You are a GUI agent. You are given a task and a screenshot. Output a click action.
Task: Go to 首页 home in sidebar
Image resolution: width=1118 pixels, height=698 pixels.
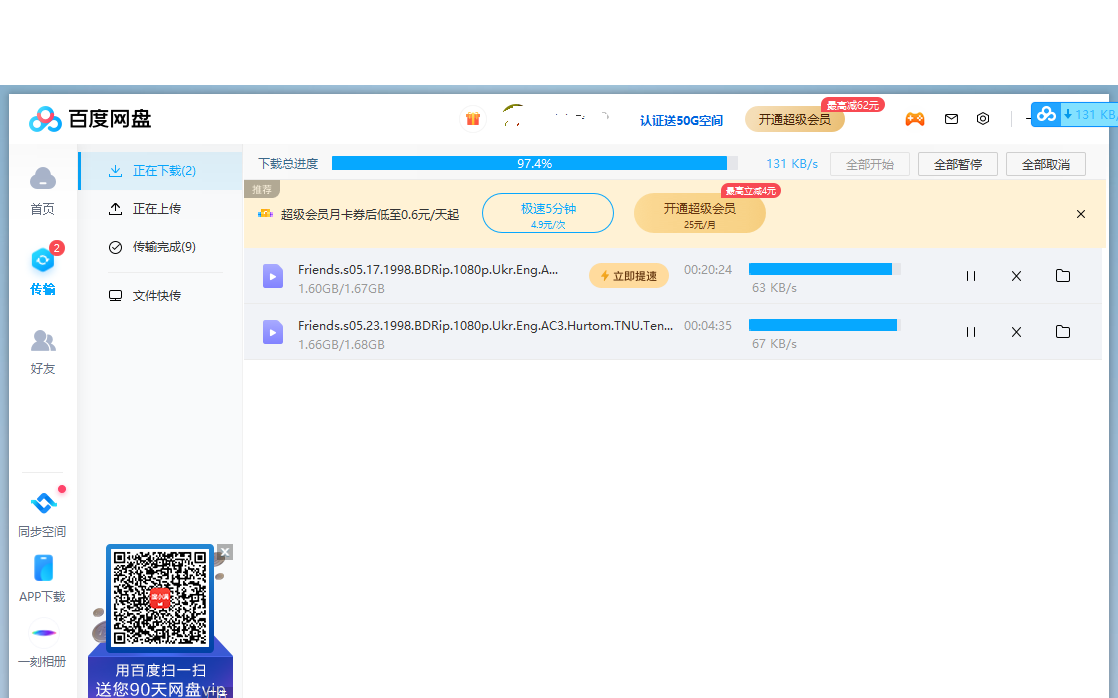click(x=43, y=190)
